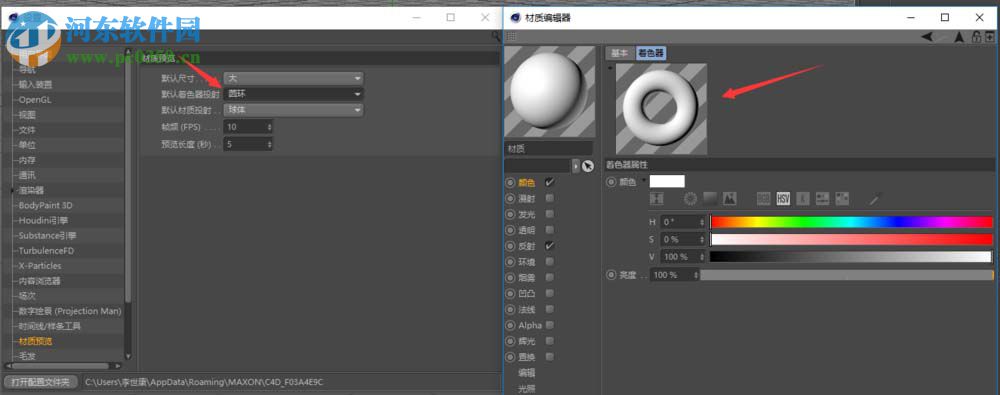Open the color from picture icon
Viewport: 1000px width, 395px height.
point(730,198)
